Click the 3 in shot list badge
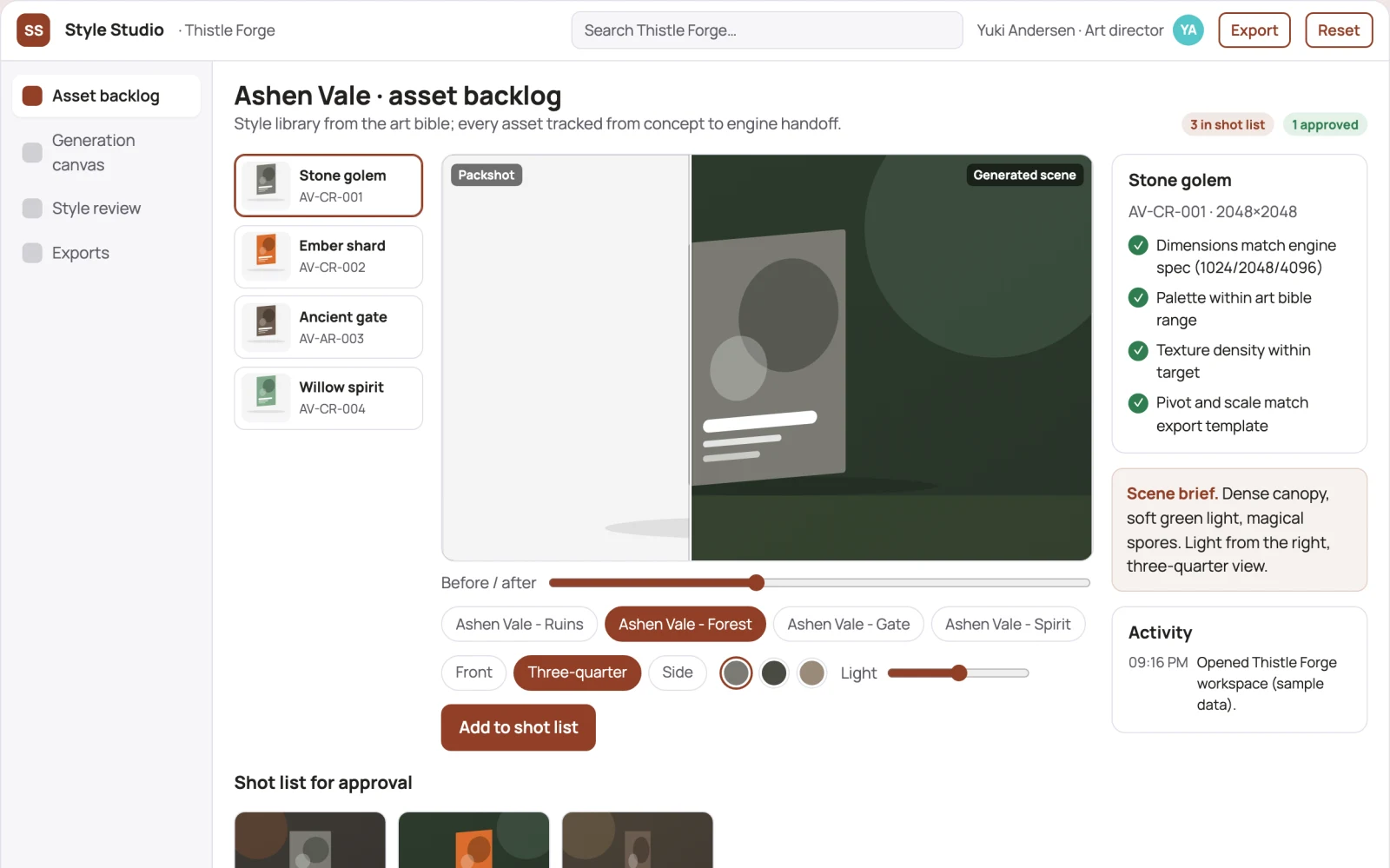The width and height of the screenshot is (1390, 868). pyautogui.click(x=1228, y=124)
